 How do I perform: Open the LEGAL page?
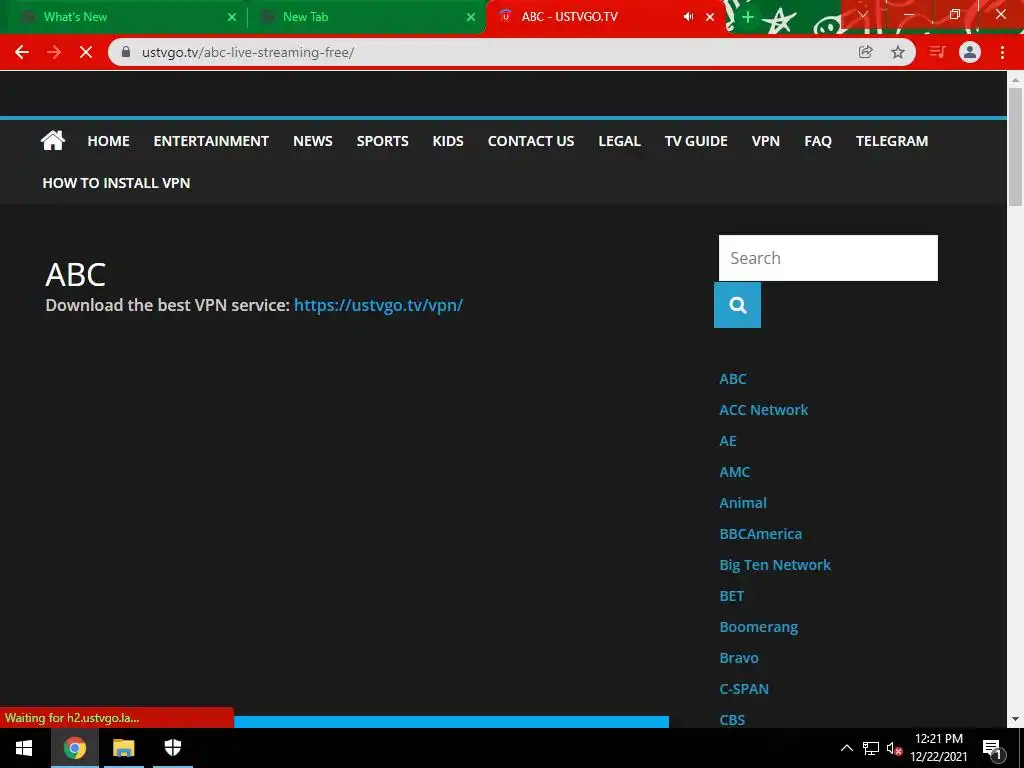coord(620,141)
